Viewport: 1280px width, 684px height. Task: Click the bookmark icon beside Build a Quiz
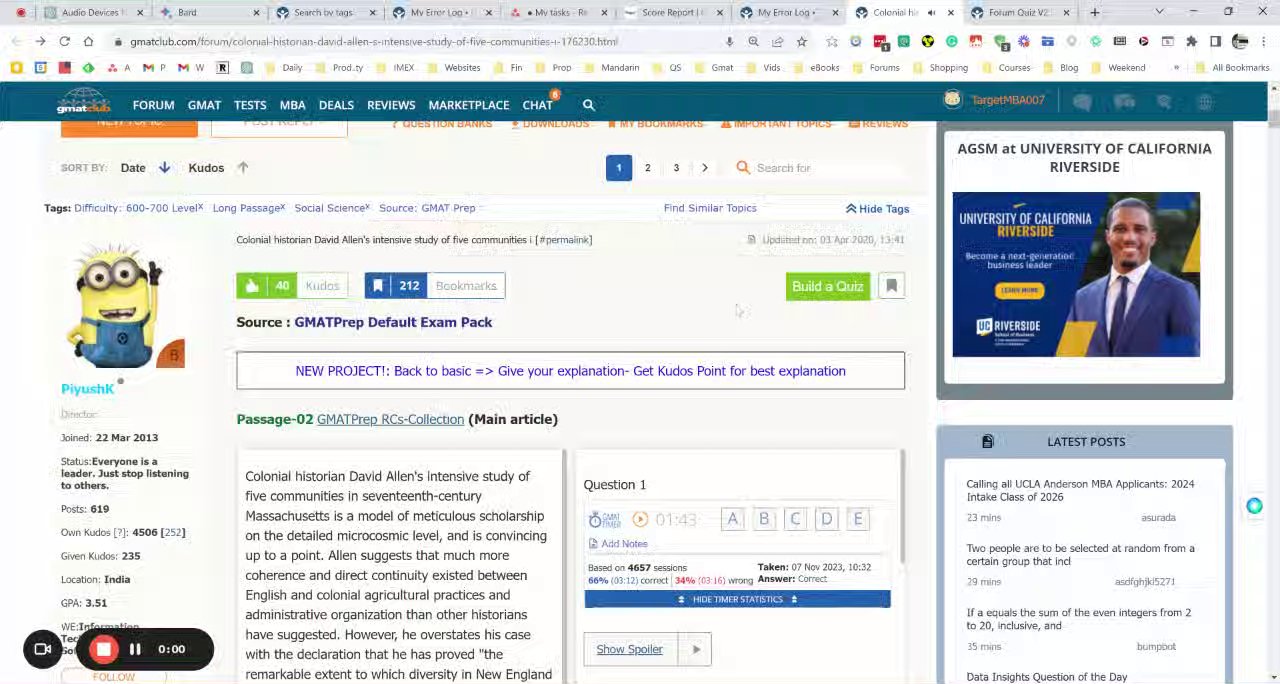891,286
